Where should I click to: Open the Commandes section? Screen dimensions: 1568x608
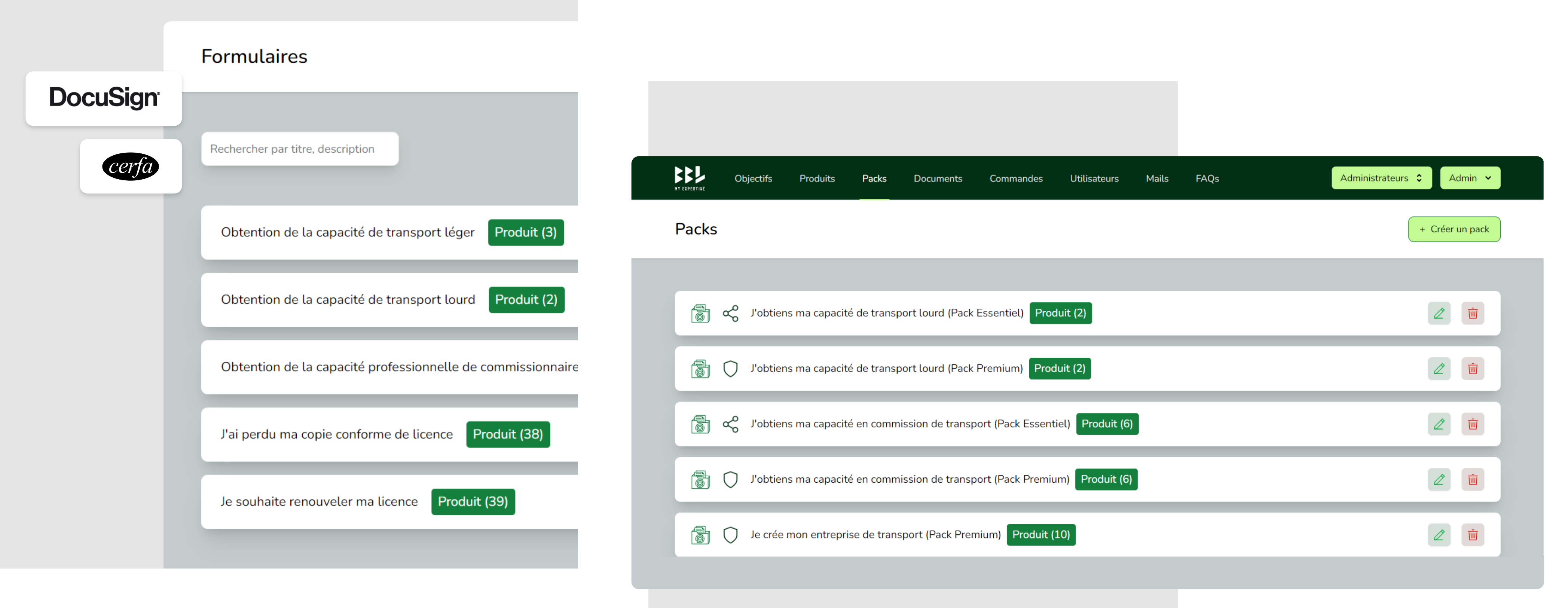[1016, 178]
